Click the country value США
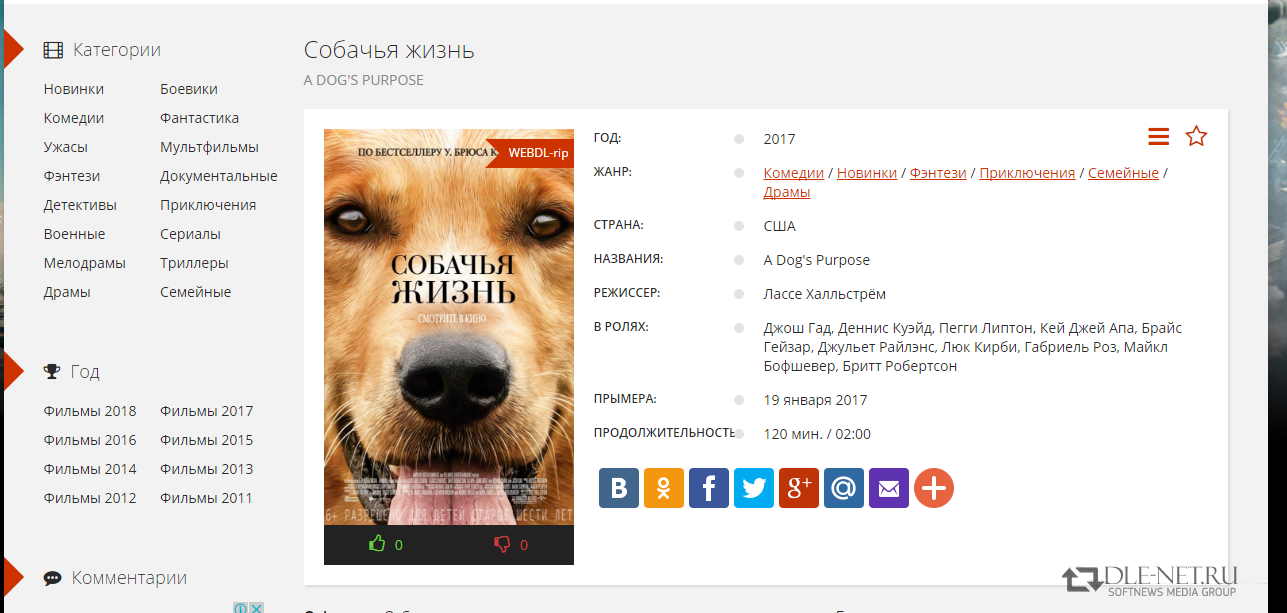The image size is (1287, 613). coord(780,226)
